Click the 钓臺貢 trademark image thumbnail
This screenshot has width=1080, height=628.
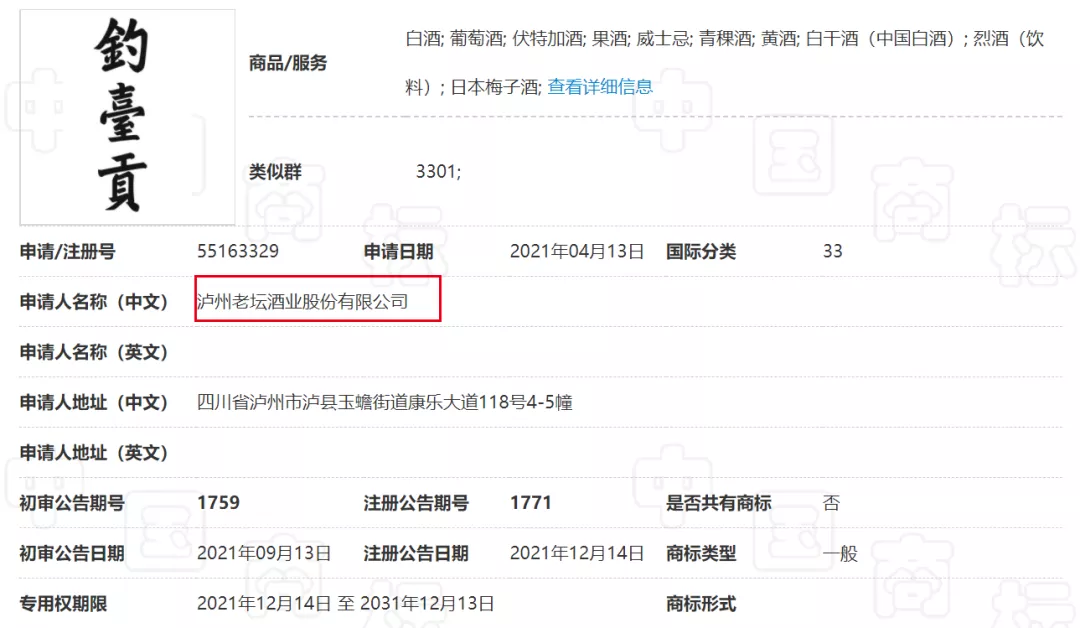pyautogui.click(x=127, y=117)
